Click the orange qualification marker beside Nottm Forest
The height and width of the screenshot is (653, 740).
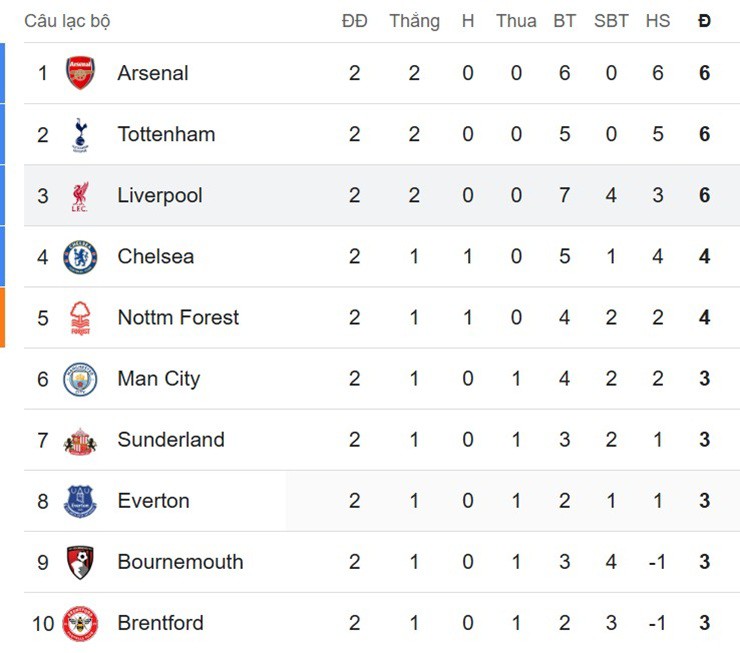[x=2, y=318]
